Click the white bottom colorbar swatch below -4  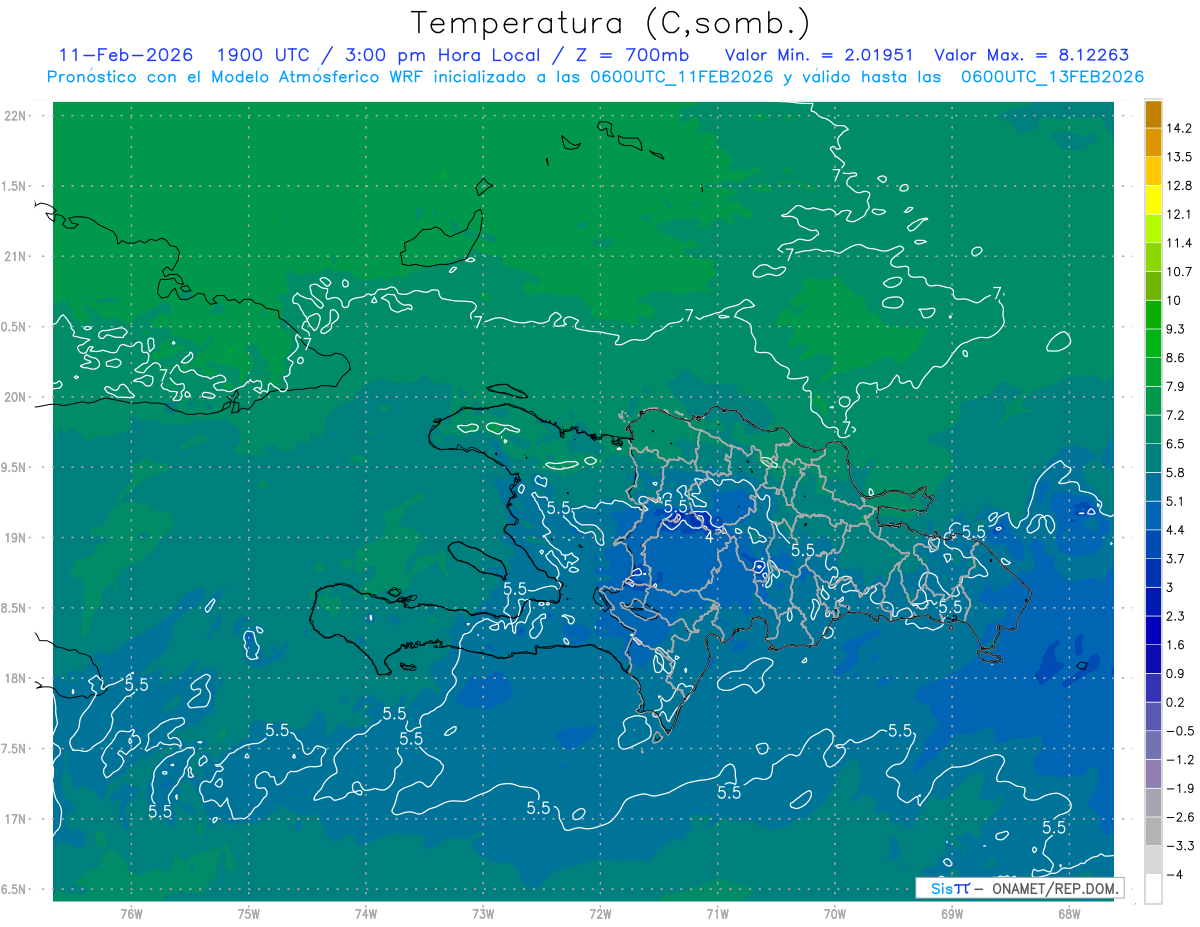pos(1153,889)
